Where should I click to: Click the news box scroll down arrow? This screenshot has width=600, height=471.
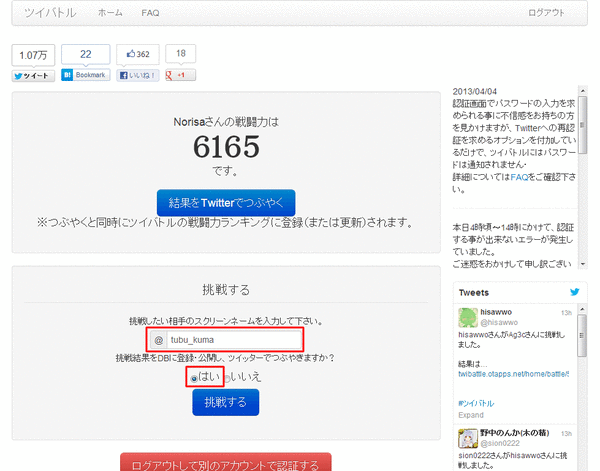583,264
